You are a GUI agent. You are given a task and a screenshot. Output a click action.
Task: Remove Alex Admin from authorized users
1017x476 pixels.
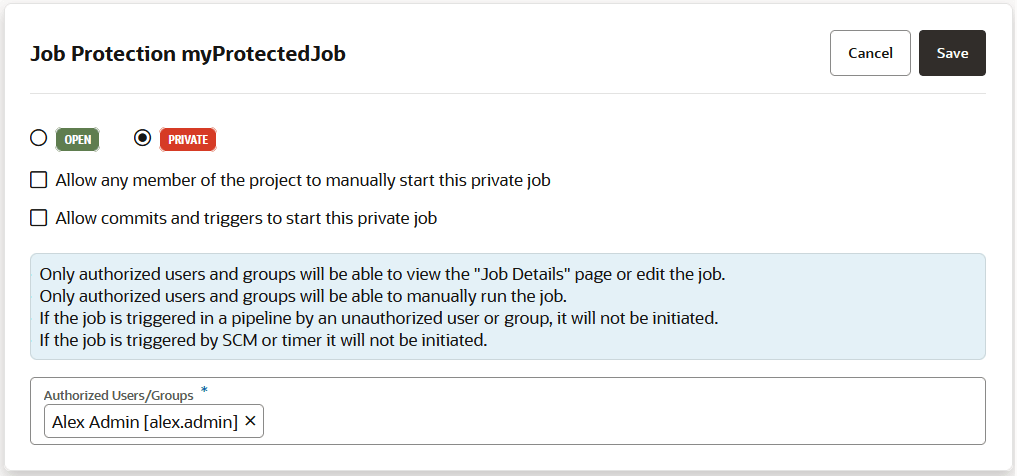(x=250, y=422)
